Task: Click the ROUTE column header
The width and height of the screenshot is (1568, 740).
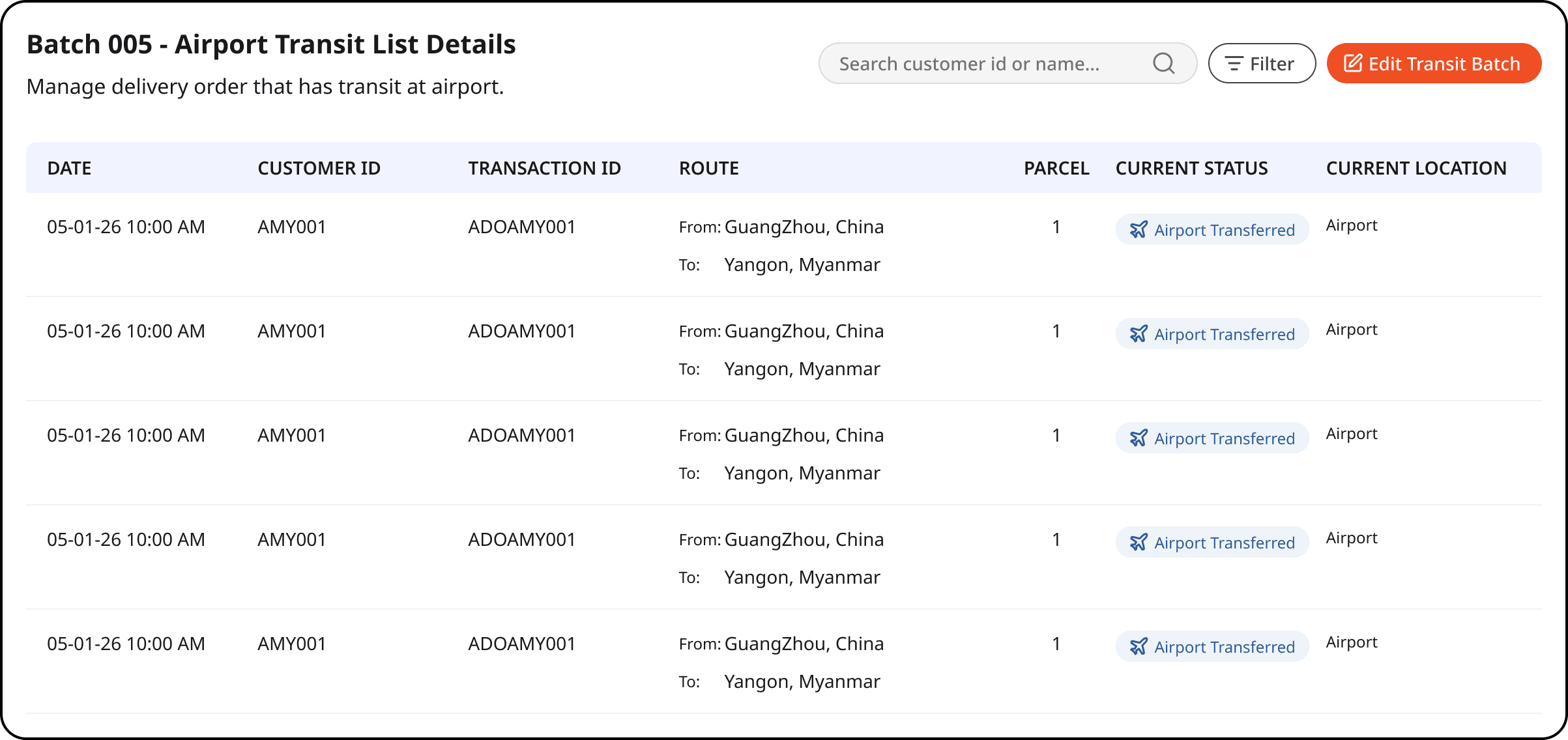Action: tap(708, 168)
